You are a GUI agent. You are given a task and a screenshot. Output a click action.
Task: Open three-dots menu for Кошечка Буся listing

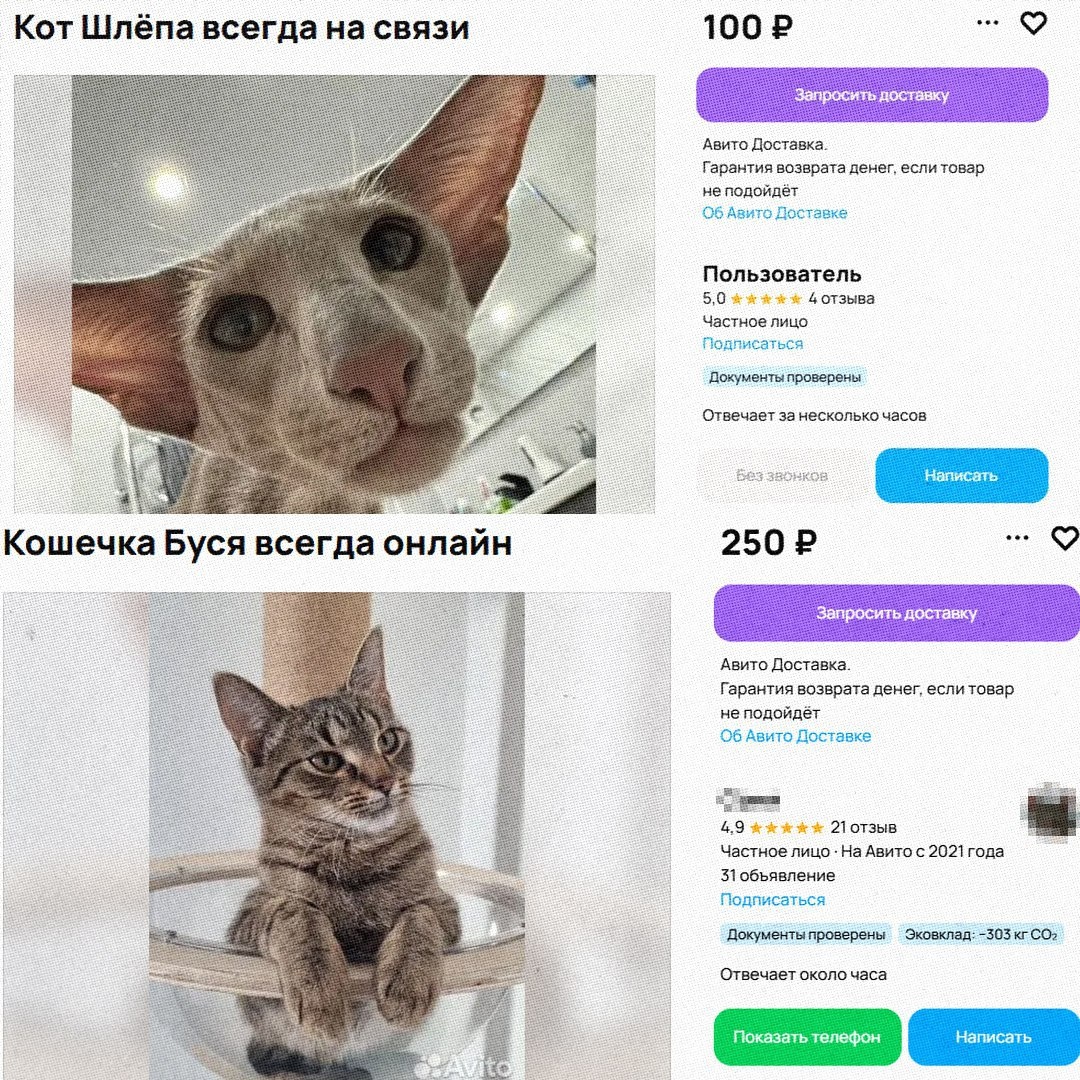(1017, 538)
